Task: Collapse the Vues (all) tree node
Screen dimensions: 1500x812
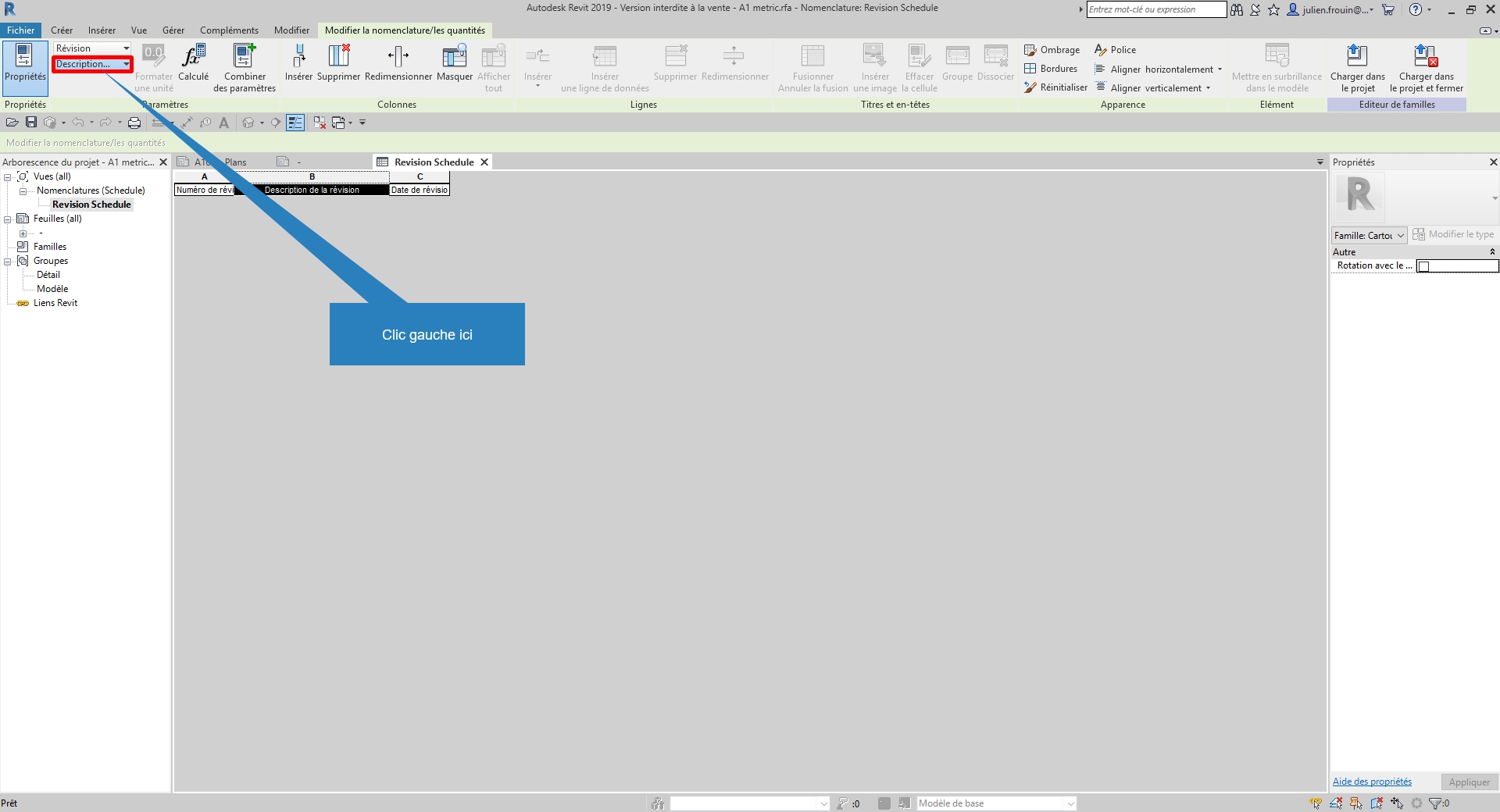Action: tap(8, 177)
